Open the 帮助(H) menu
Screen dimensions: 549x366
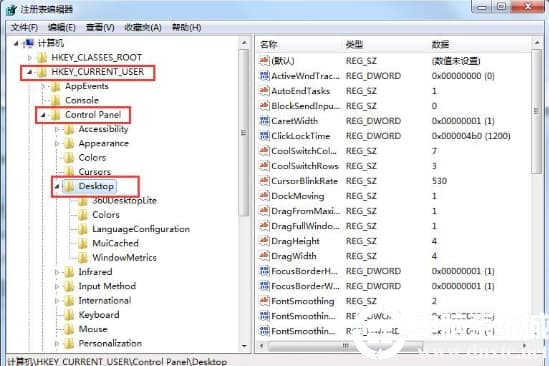[x=186, y=27]
